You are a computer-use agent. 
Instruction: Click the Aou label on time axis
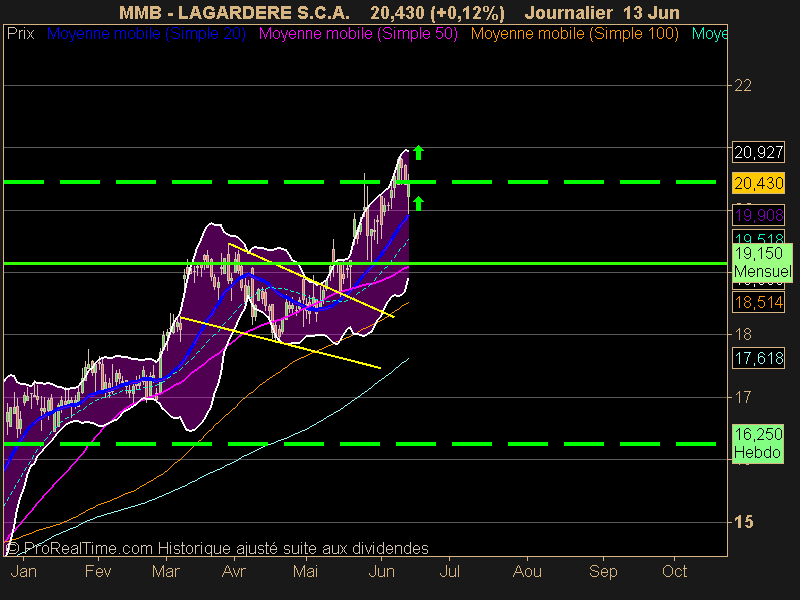pyautogui.click(x=527, y=571)
